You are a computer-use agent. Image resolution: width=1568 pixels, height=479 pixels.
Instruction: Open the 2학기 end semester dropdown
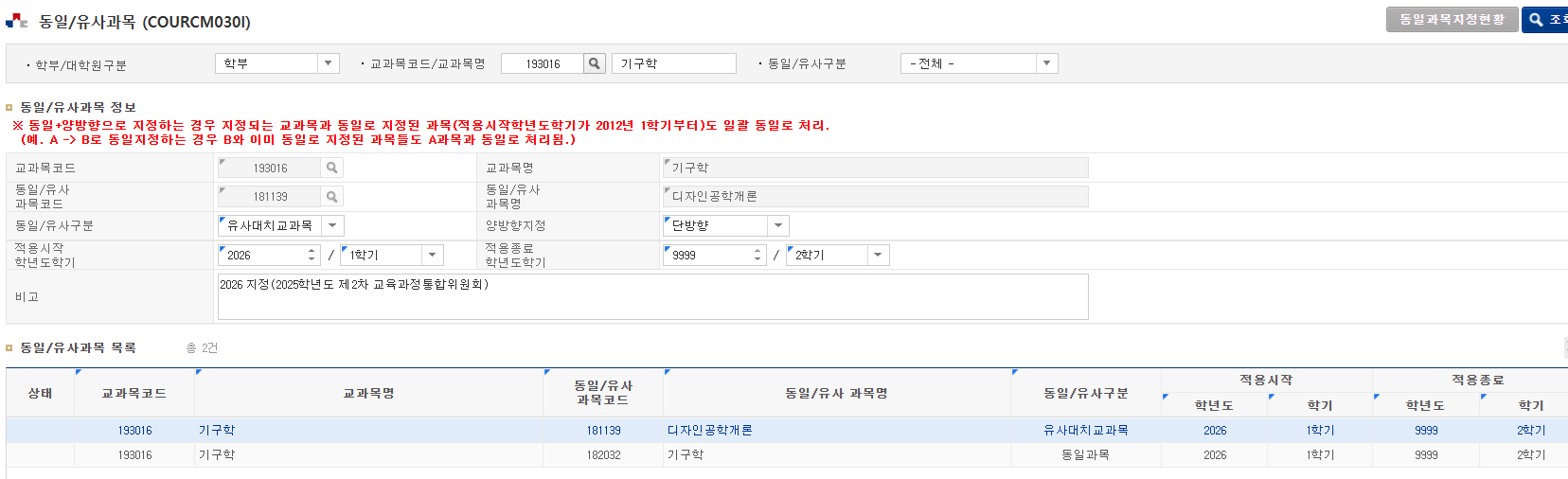click(878, 256)
